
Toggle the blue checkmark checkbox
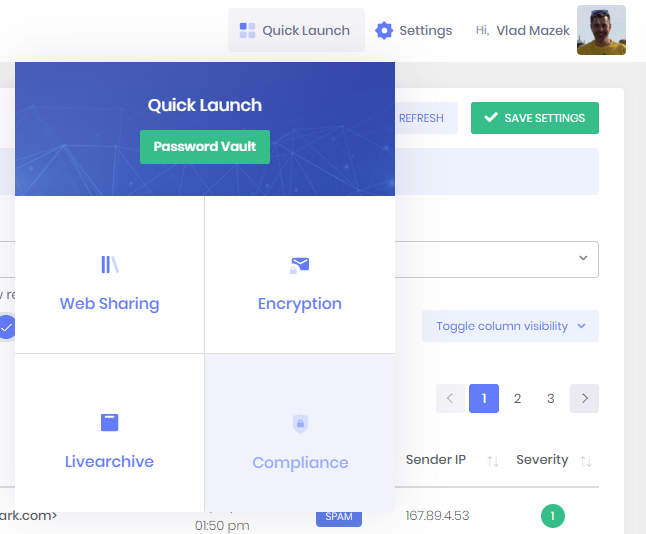7,327
